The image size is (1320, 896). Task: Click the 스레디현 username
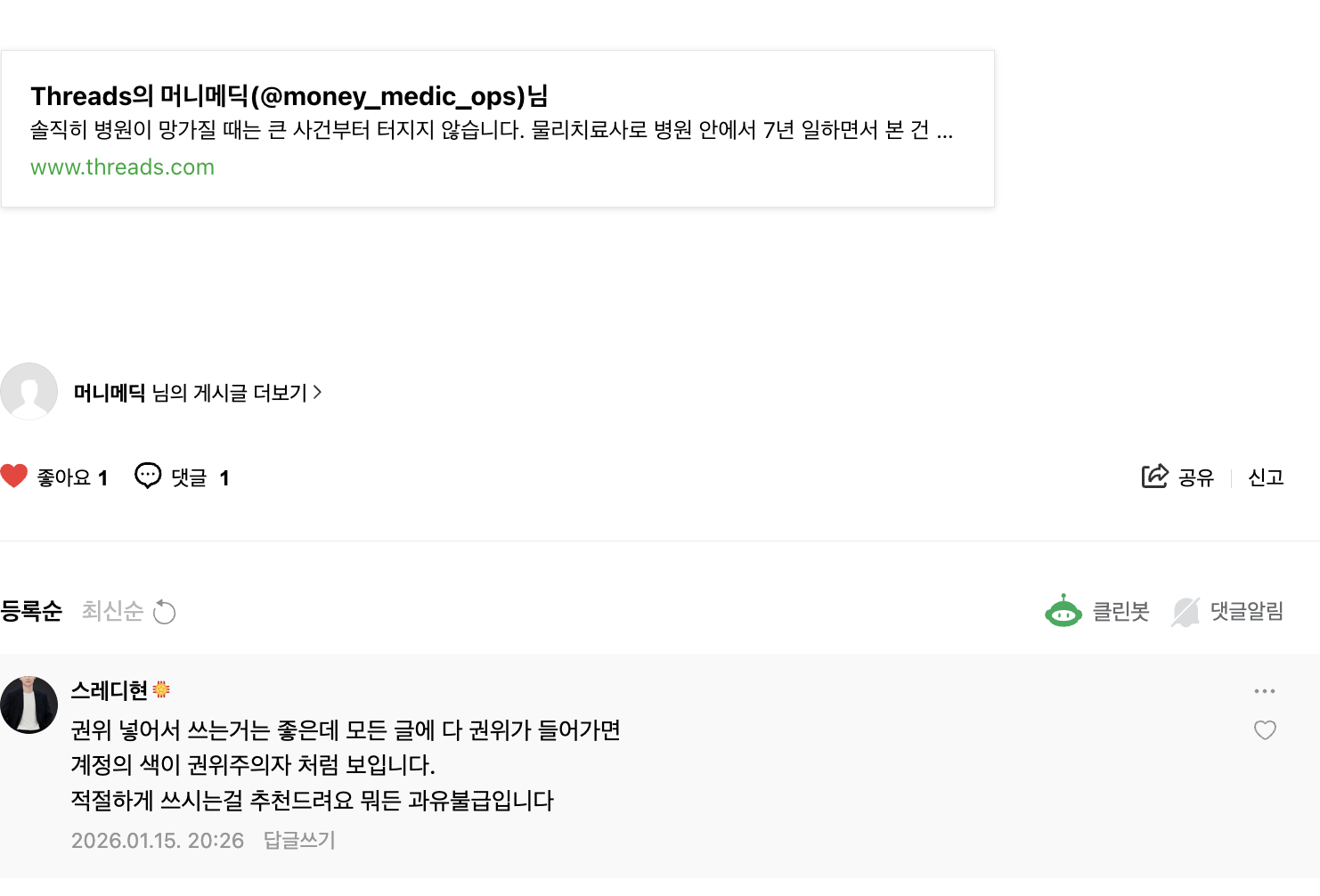pos(110,690)
